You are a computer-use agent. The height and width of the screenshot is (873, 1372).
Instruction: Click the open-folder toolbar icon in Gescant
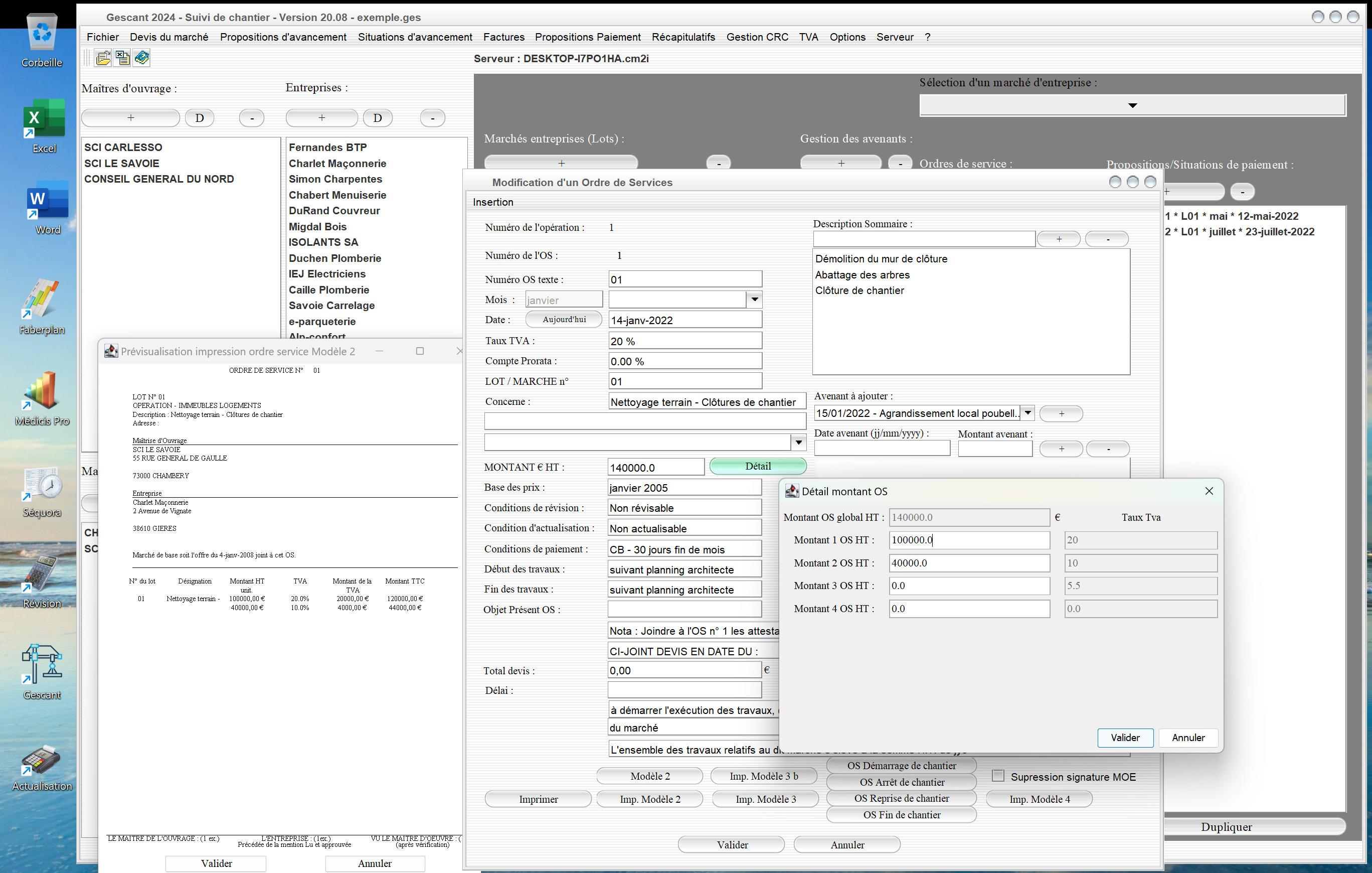(103, 58)
